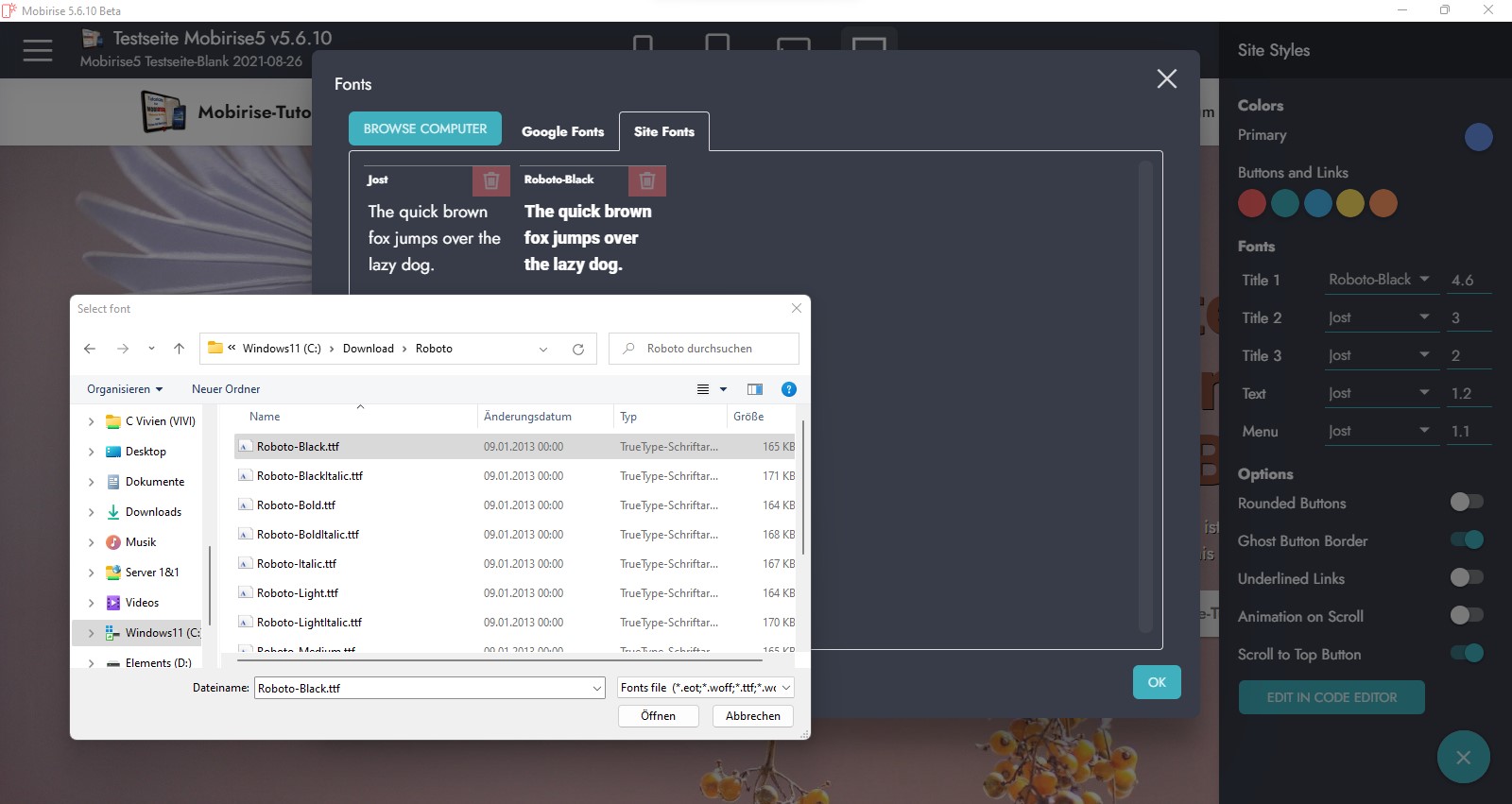Select the file Roboto-LightItalic.ttf
This screenshot has height=804, width=1512.
click(515, 623)
